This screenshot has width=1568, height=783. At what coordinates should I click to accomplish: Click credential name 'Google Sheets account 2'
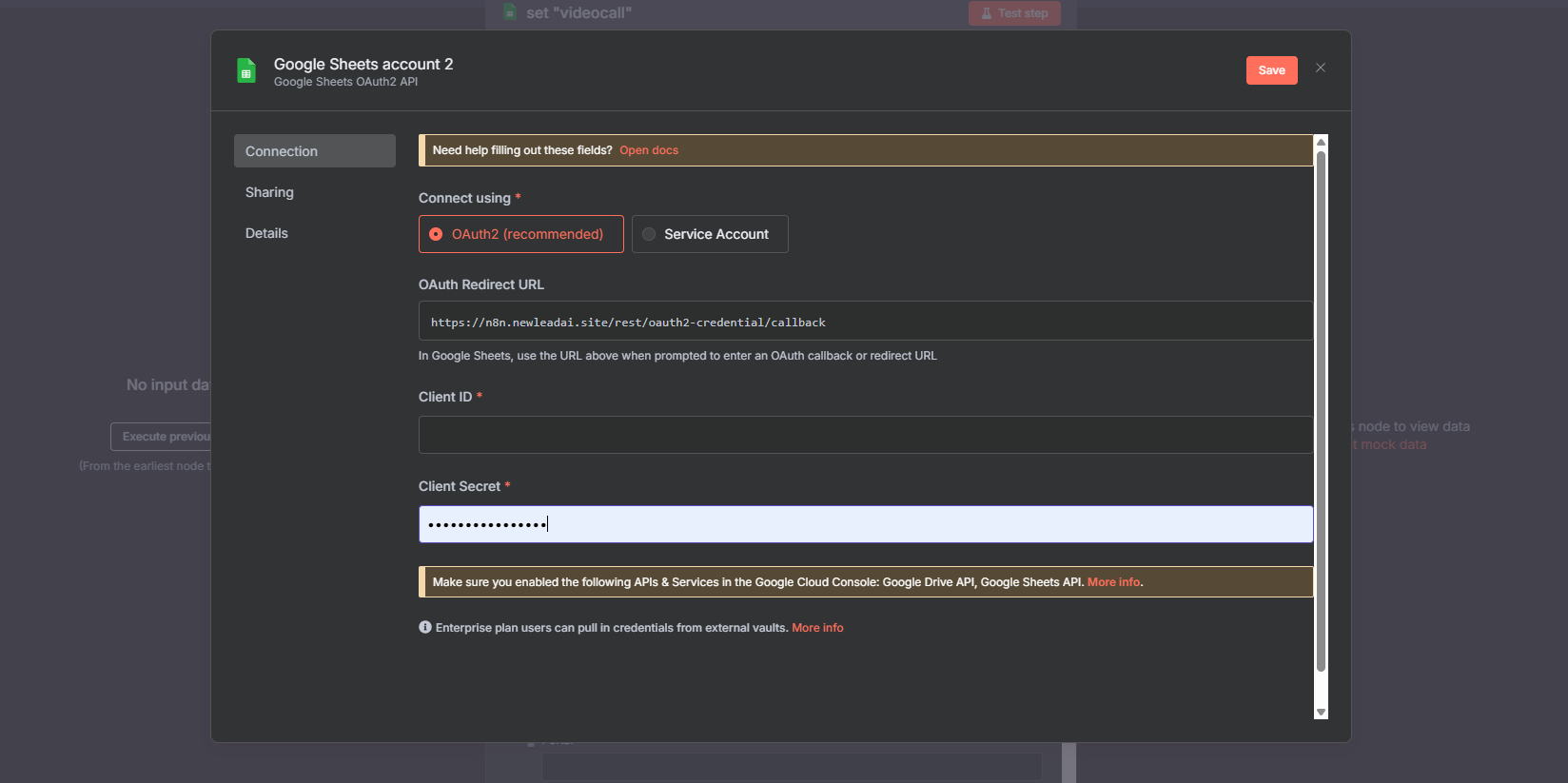click(363, 64)
